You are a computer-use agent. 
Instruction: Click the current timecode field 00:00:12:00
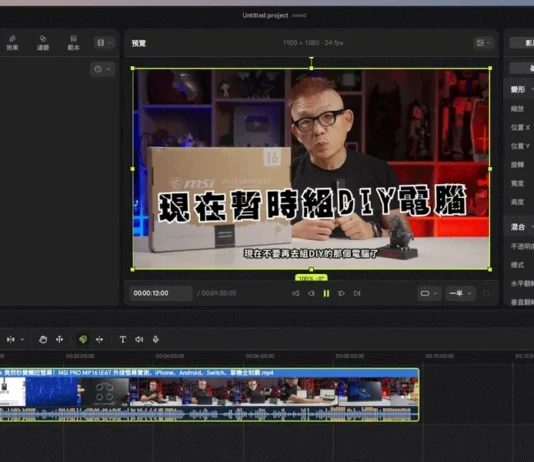161,293
